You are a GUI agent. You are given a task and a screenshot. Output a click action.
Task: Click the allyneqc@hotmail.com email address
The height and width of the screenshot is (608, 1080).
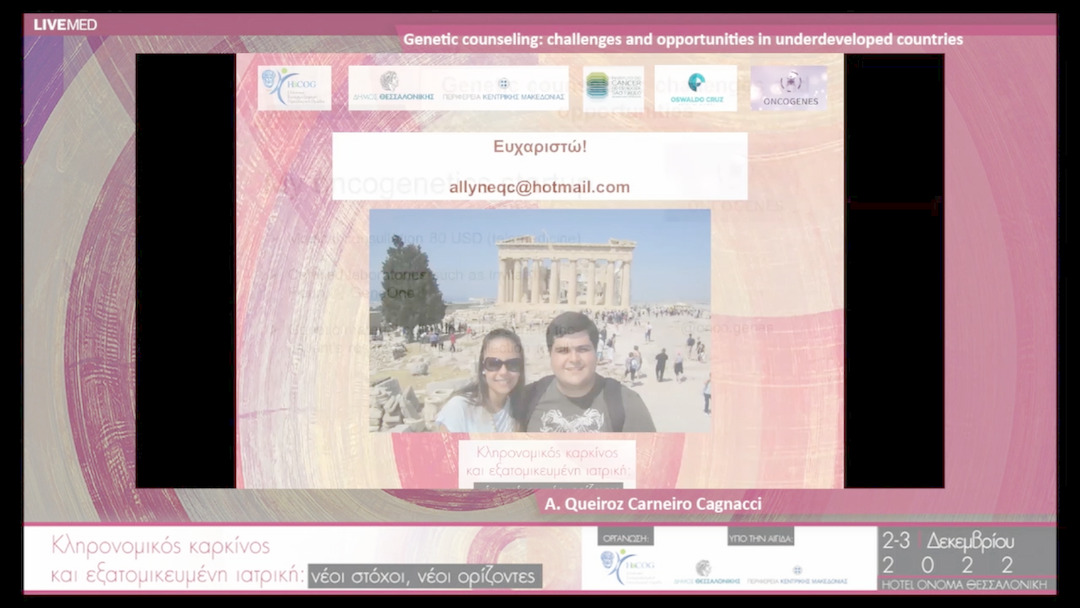tap(539, 187)
